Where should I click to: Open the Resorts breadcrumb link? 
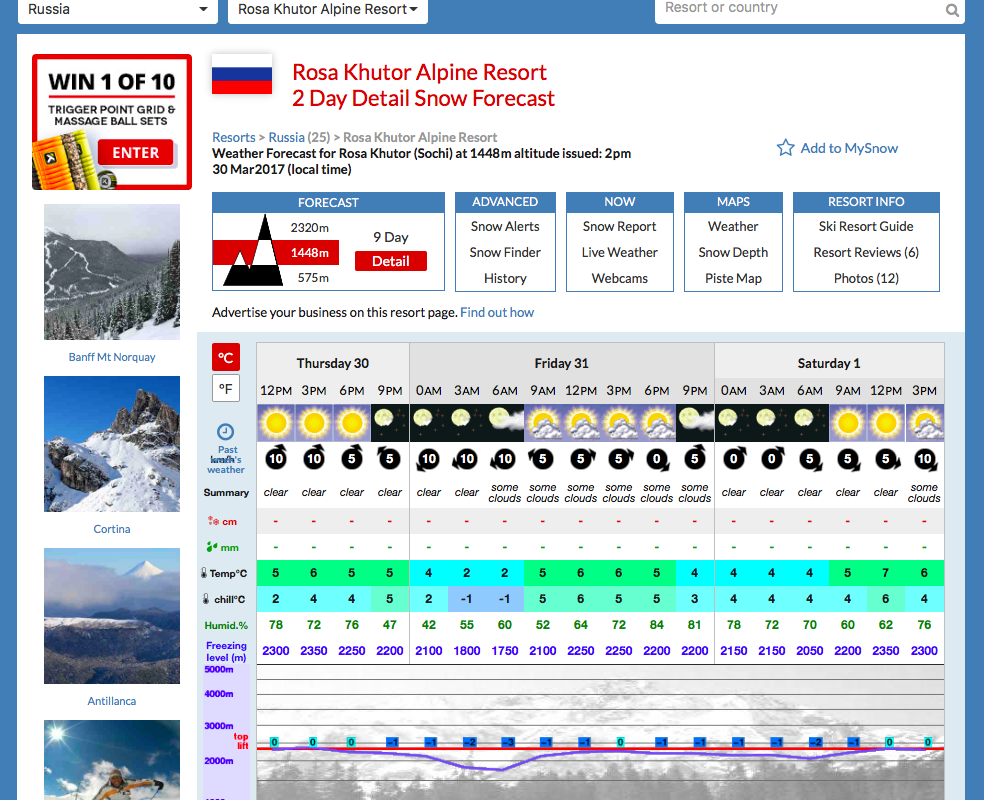point(233,137)
